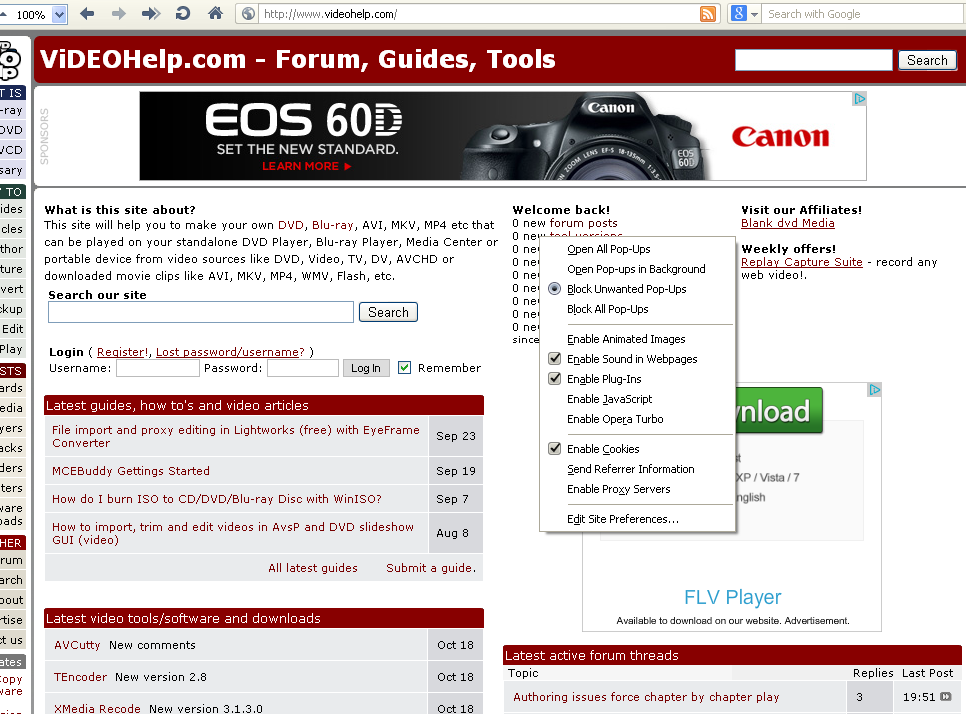Viewport: 966px width, 714px height.
Task: Go to the Home page icon
Action: [x=215, y=13]
